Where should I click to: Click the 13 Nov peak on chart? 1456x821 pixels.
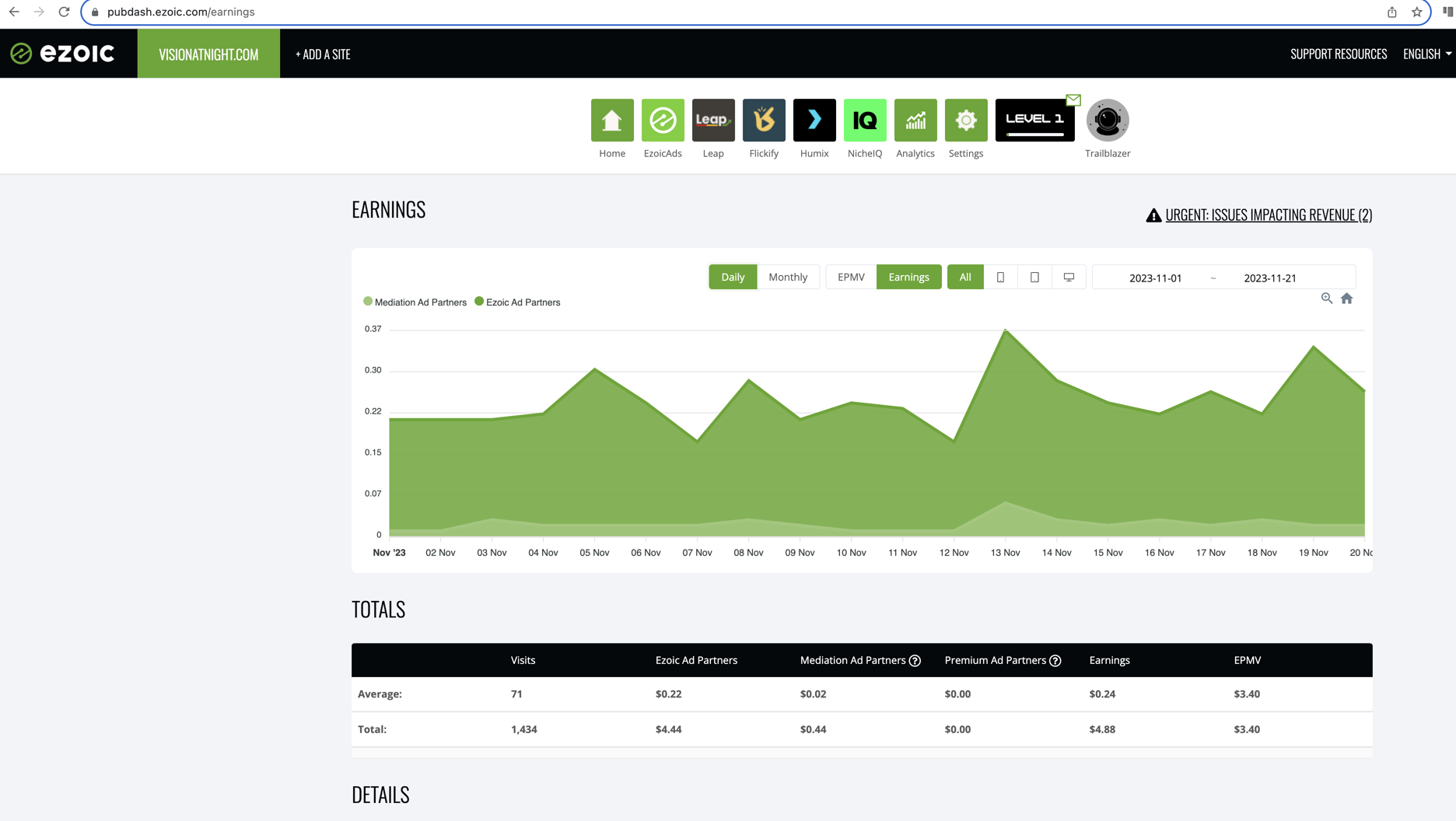pyautogui.click(x=1005, y=330)
